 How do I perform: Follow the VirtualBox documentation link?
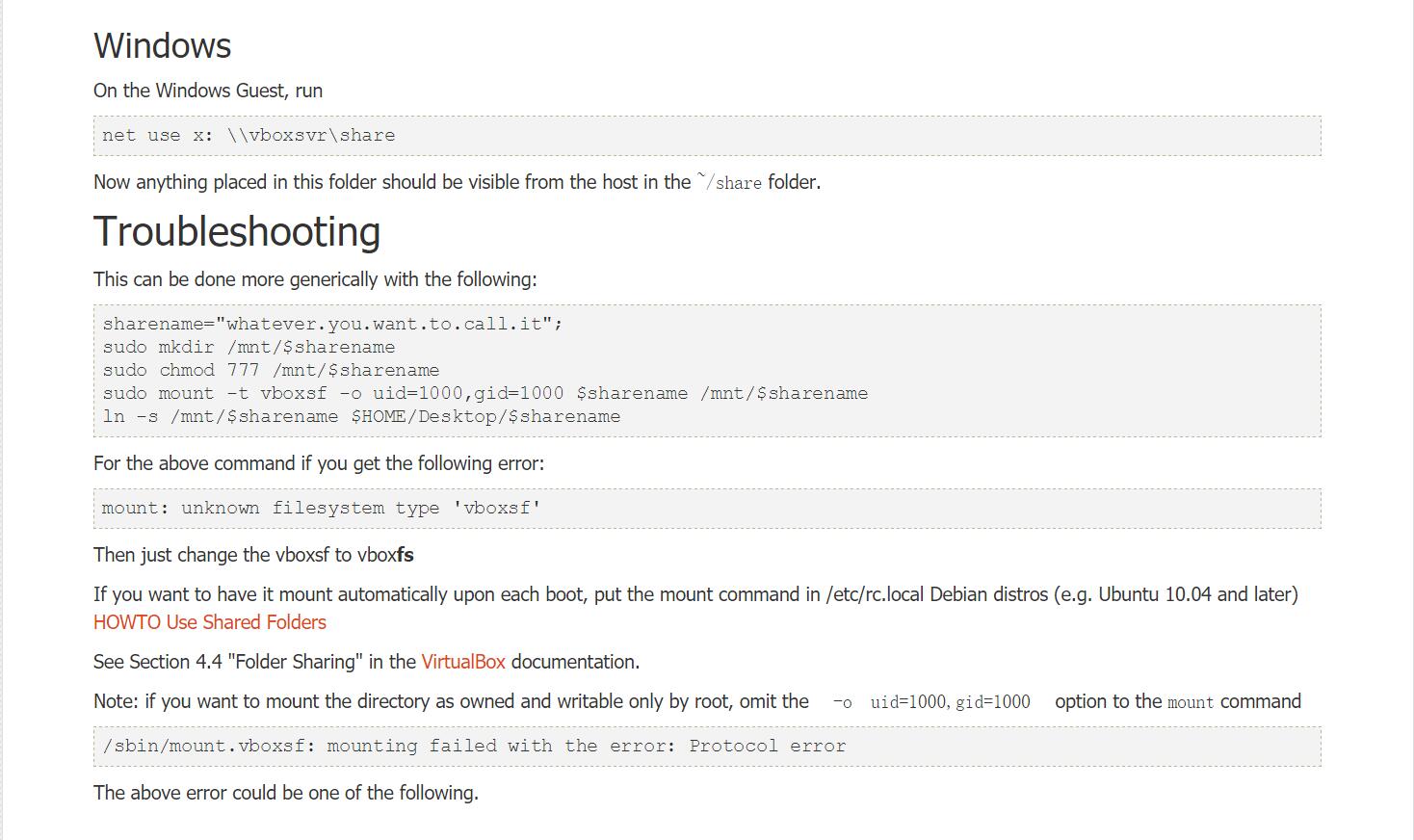(463, 662)
